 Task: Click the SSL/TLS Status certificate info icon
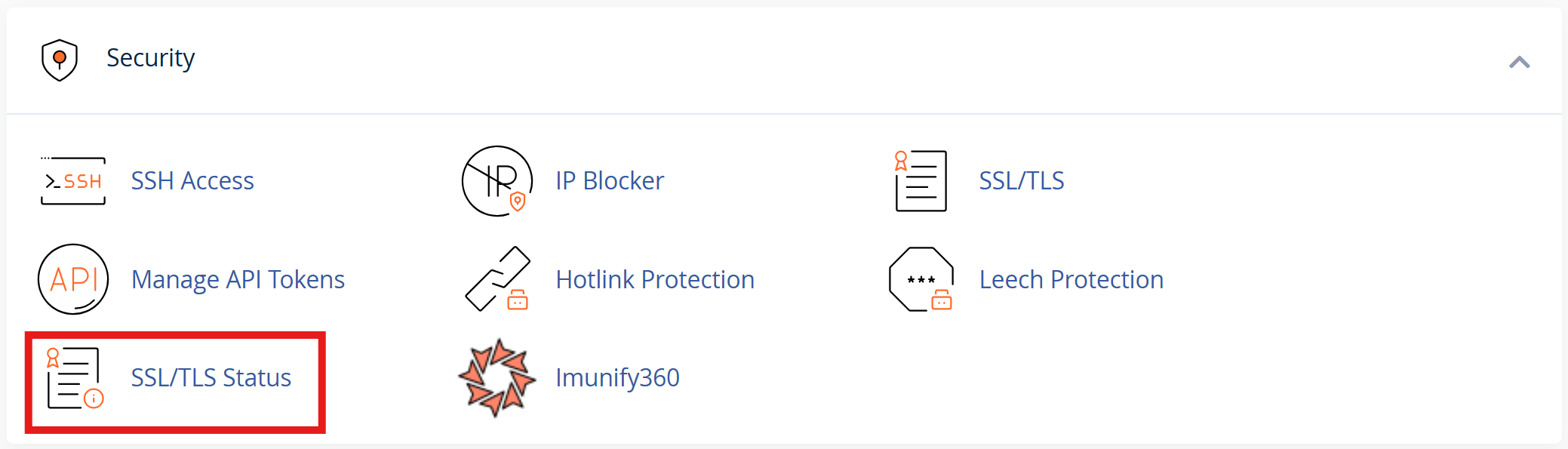tap(74, 378)
